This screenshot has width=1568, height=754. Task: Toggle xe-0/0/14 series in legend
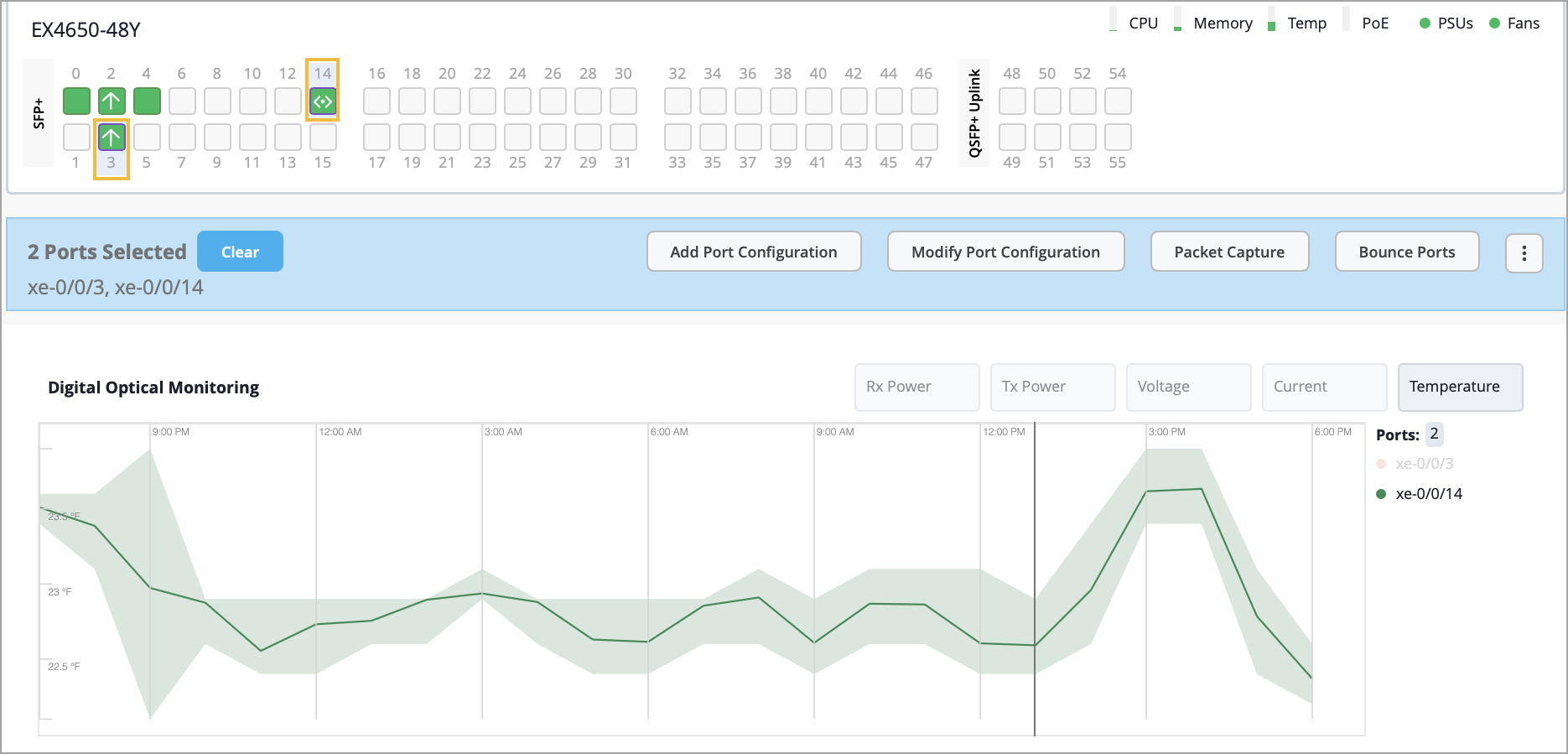(1420, 493)
